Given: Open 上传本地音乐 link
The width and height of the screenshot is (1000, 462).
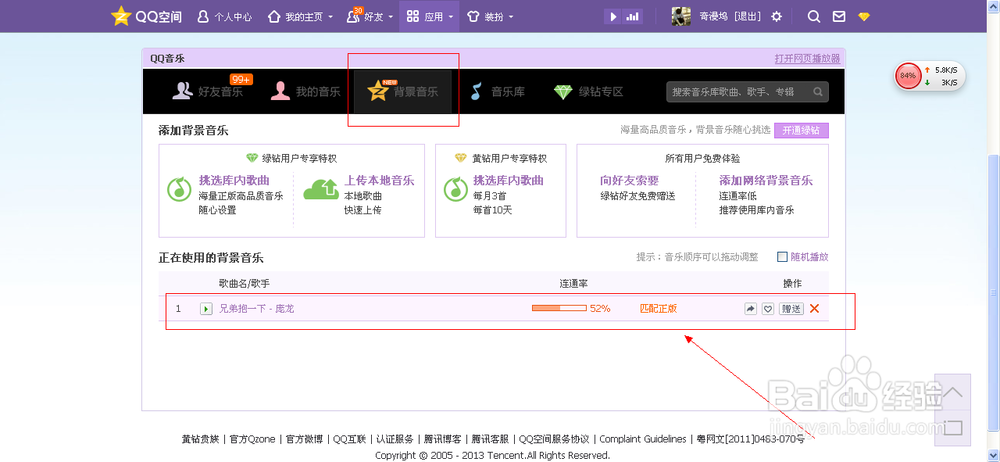Looking at the screenshot, I should point(379,181).
